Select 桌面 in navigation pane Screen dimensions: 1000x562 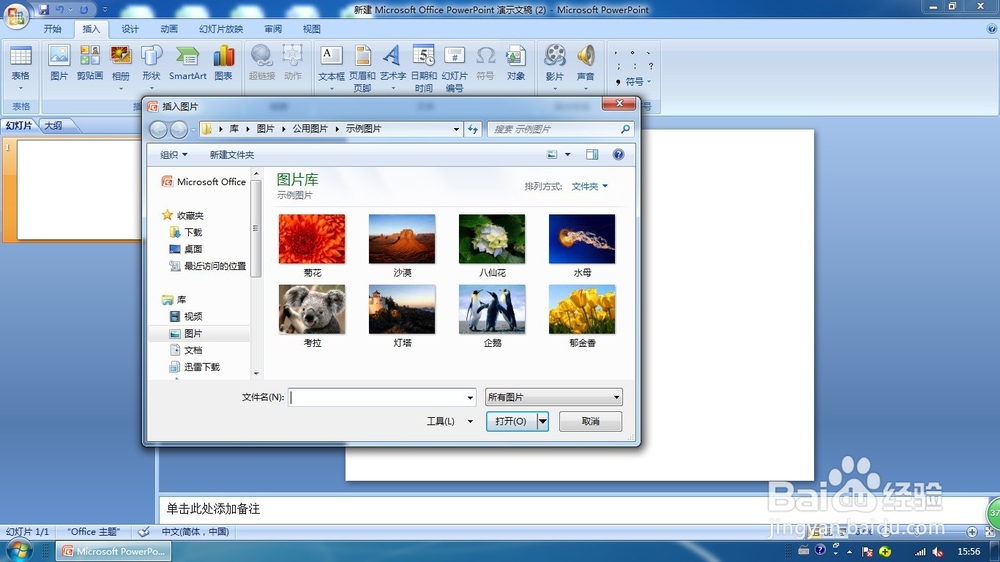coord(193,249)
